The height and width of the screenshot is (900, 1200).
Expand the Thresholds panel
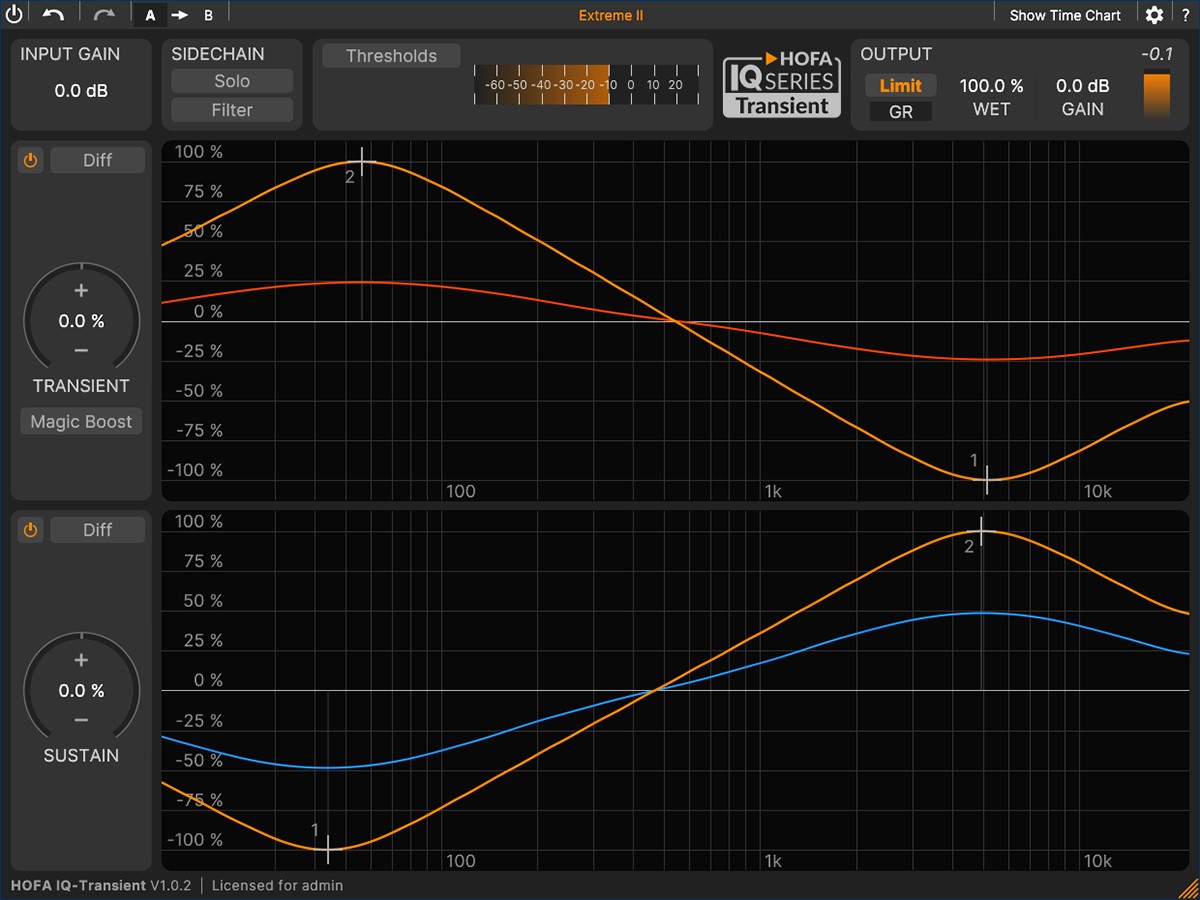[x=391, y=56]
